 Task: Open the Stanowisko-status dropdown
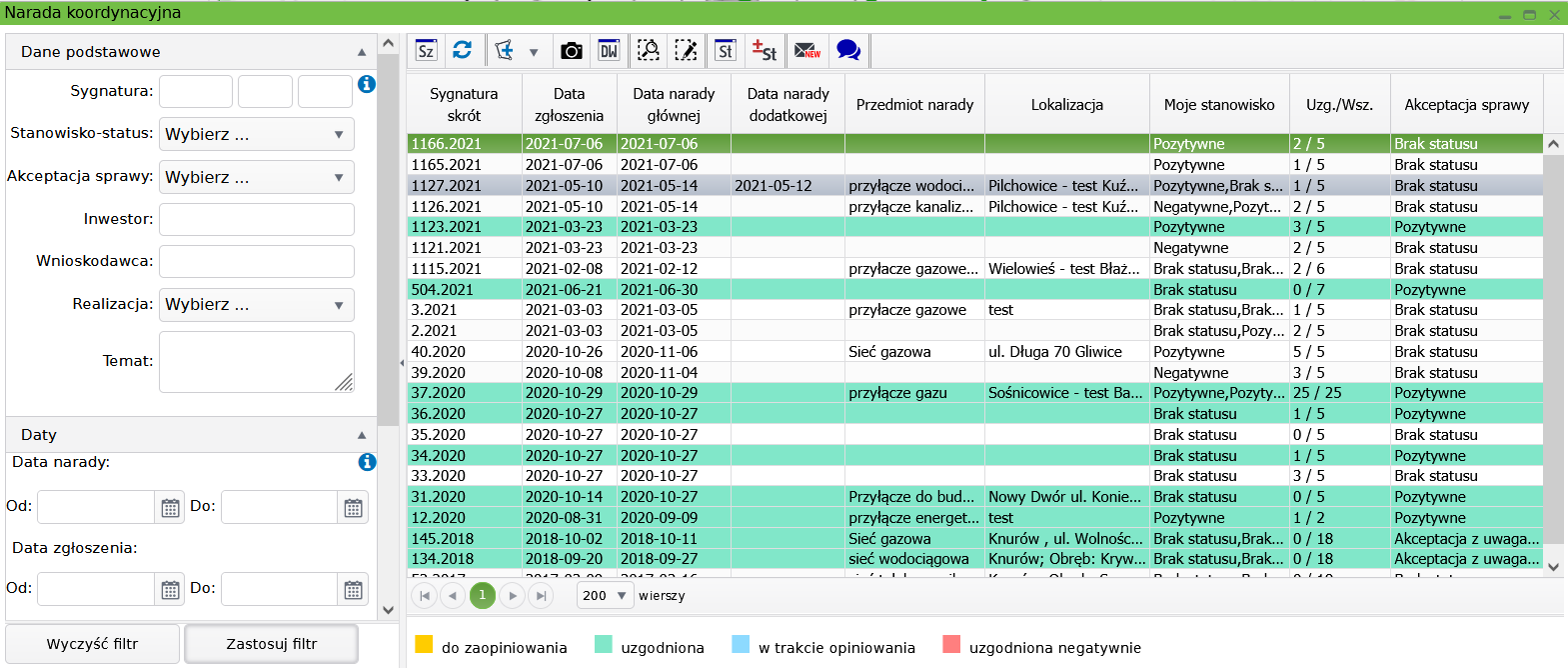coord(257,134)
